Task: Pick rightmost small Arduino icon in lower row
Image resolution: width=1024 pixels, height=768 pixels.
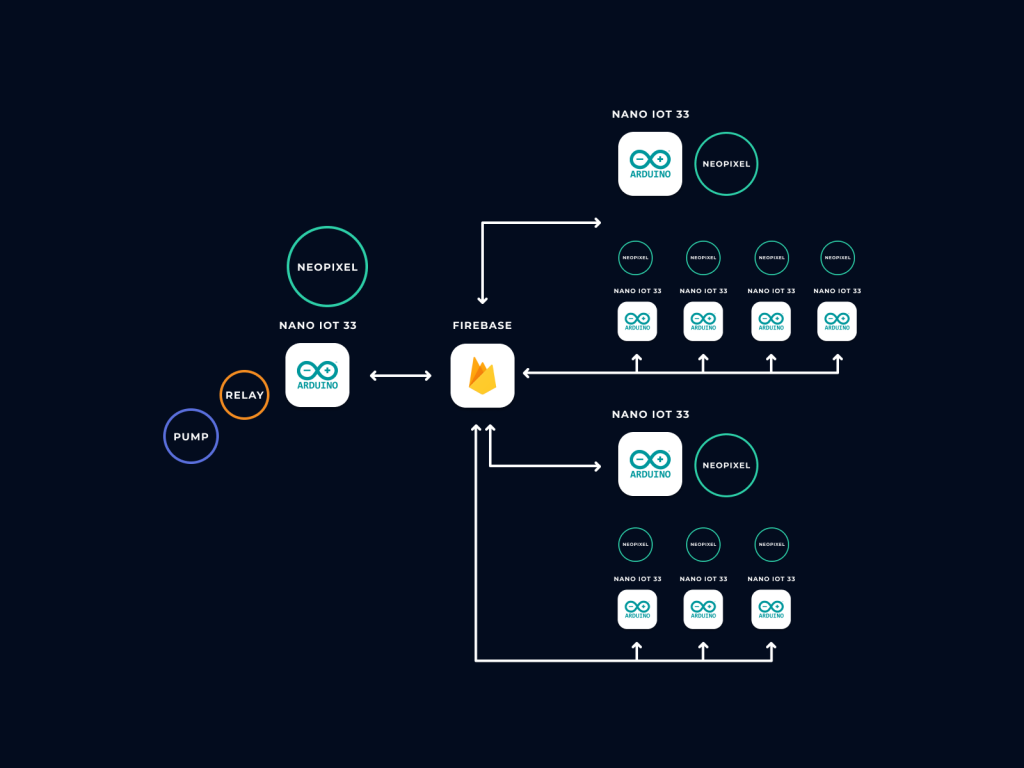Action: pyautogui.click(x=771, y=609)
